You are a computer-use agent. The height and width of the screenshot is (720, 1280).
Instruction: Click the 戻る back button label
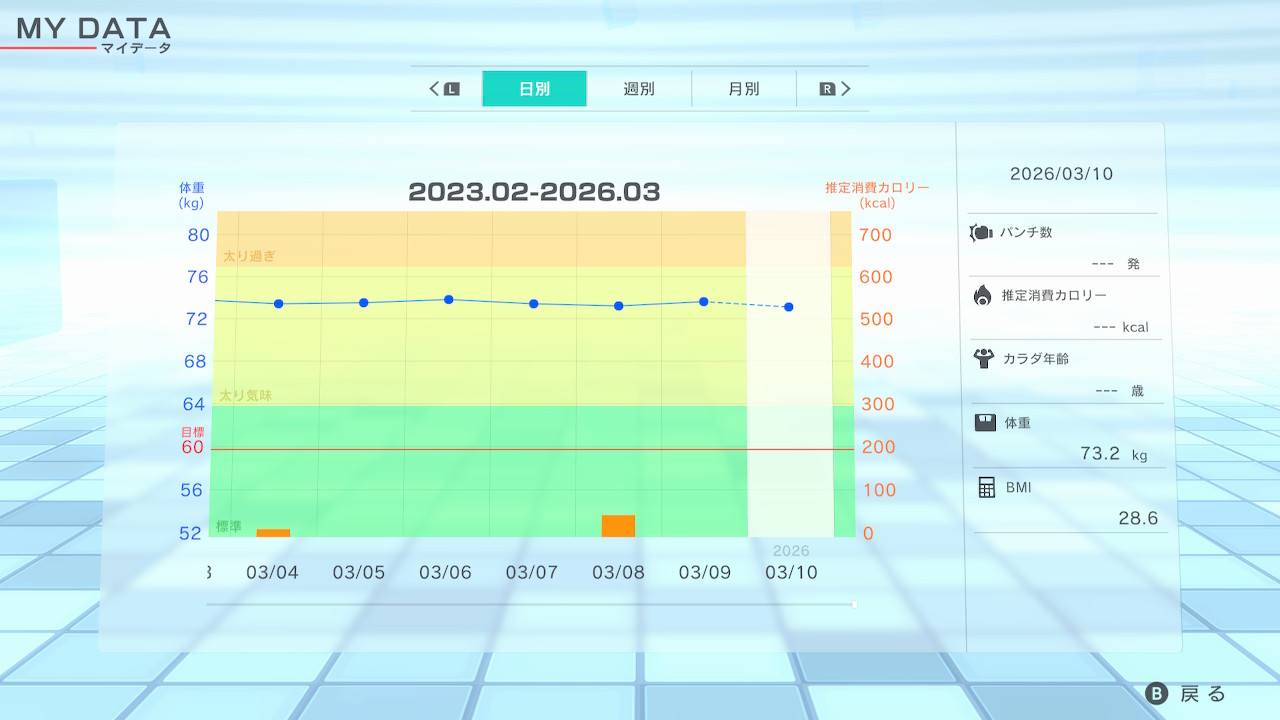point(1202,694)
